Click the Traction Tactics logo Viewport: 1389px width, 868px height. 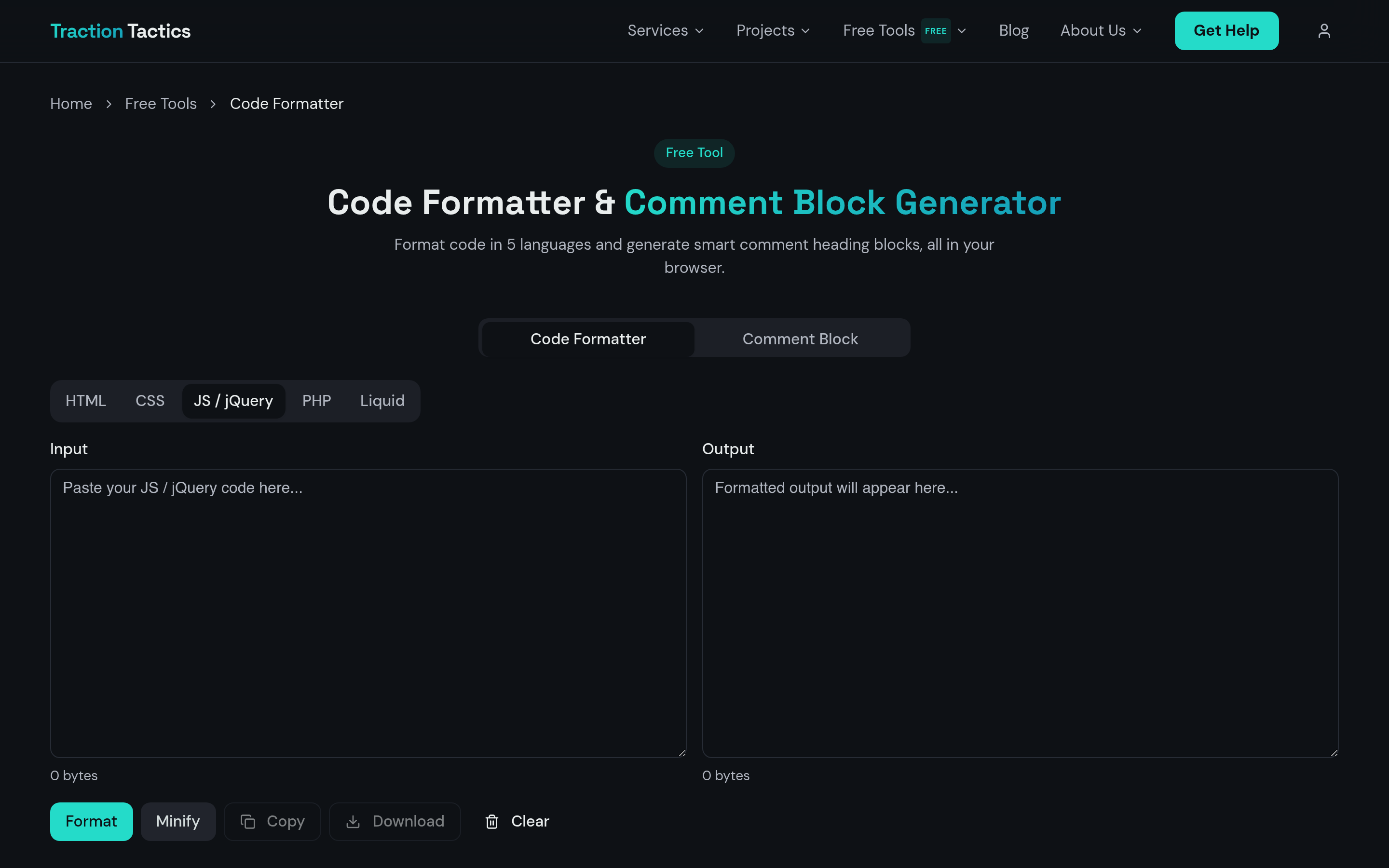point(120,31)
